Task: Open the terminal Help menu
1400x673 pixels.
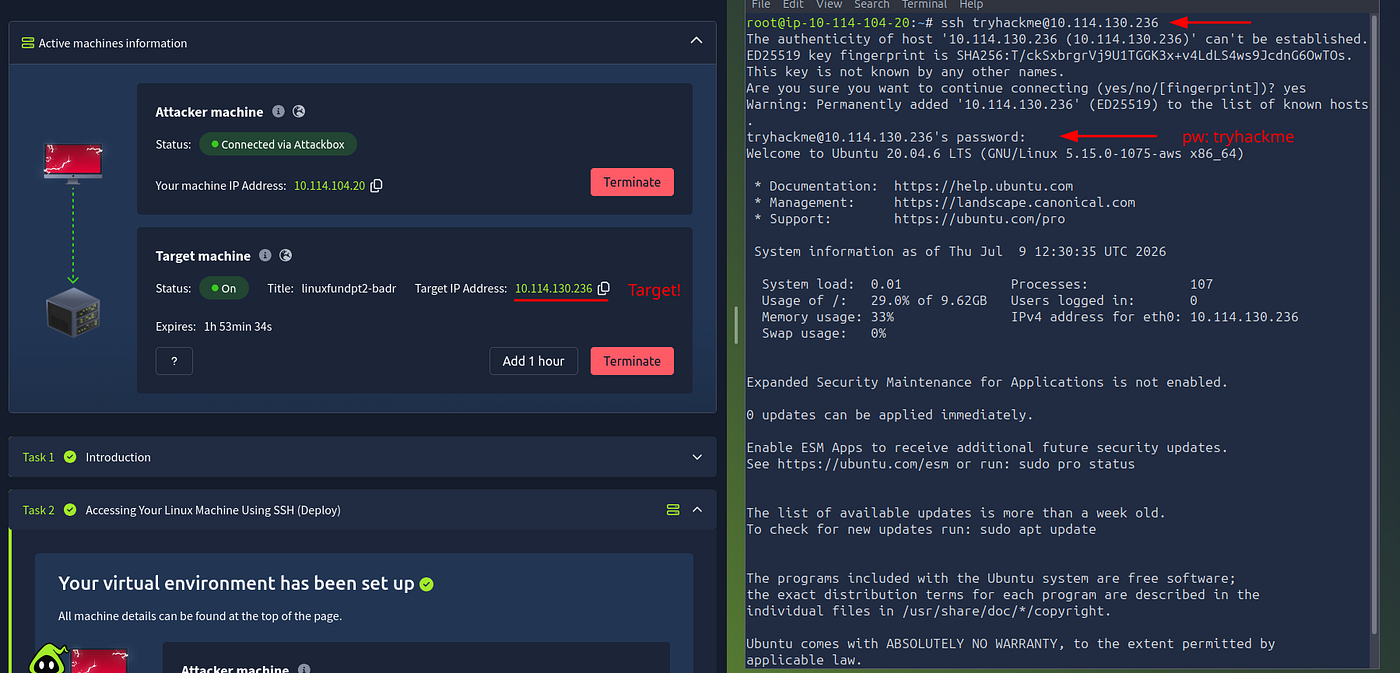Action: pyautogui.click(x=971, y=5)
